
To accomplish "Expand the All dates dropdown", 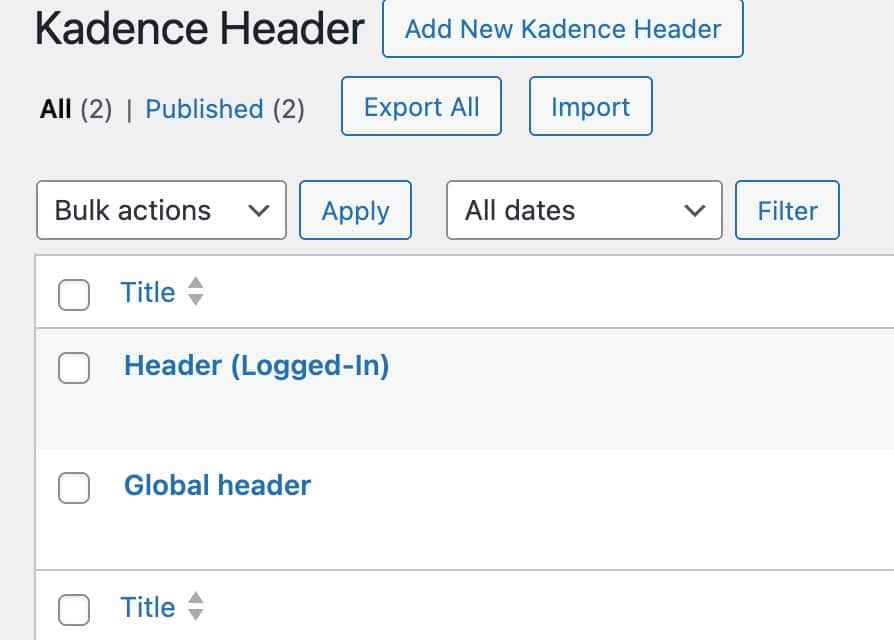I will click(x=584, y=210).
